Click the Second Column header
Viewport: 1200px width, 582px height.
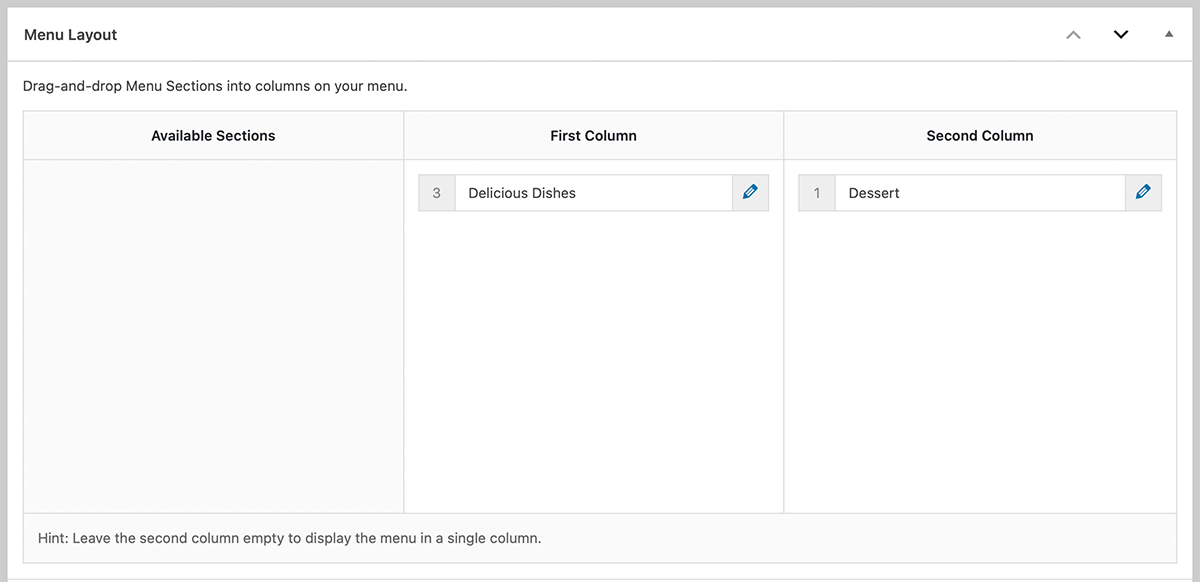(980, 136)
